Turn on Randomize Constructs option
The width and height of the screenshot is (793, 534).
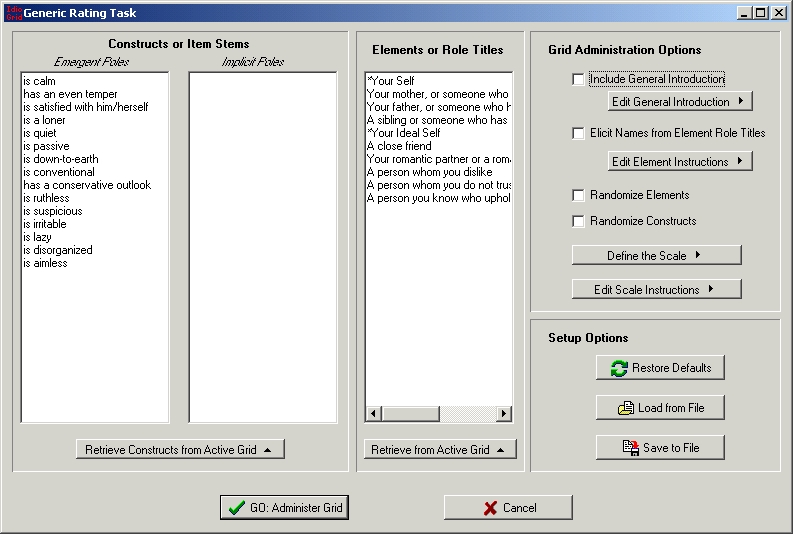coord(578,221)
